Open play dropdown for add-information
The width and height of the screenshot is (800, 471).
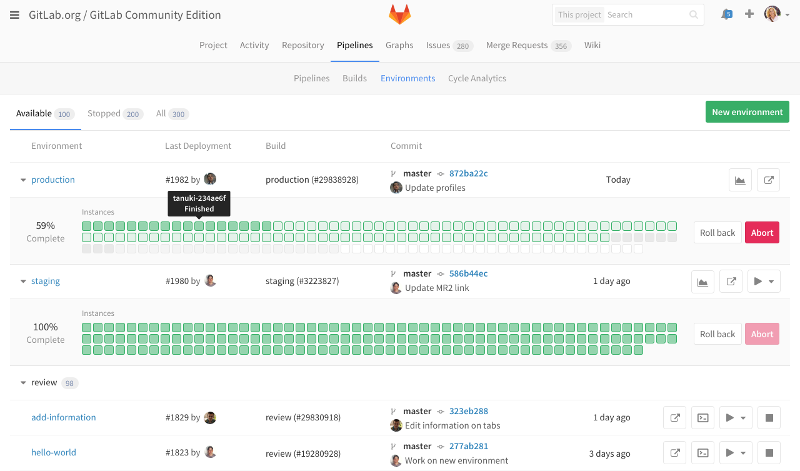pos(735,417)
